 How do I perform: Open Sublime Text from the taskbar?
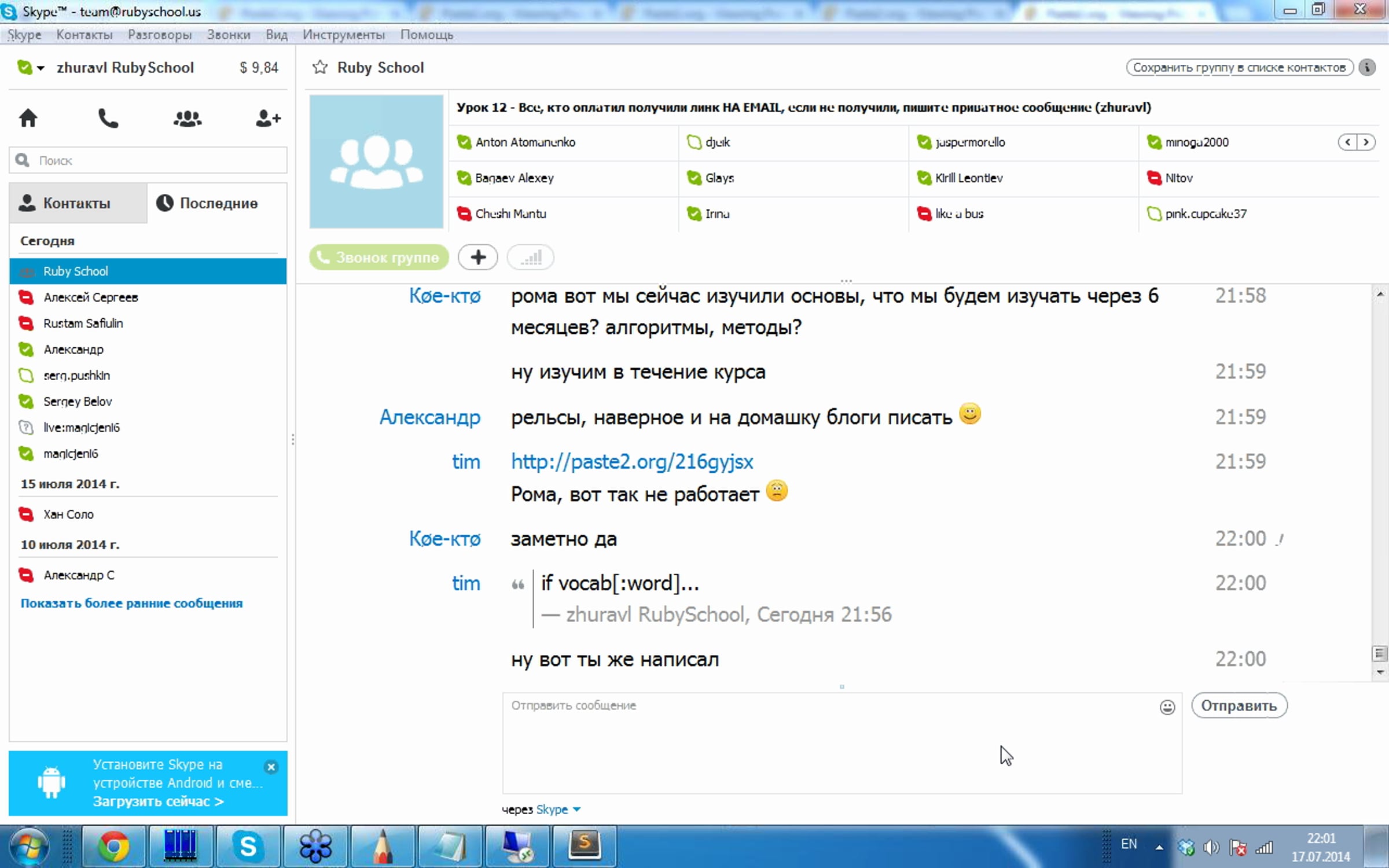[x=584, y=847]
